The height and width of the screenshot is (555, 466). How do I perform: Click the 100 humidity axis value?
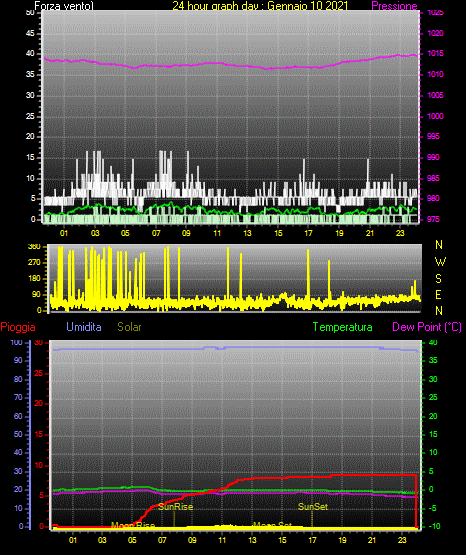(16, 342)
